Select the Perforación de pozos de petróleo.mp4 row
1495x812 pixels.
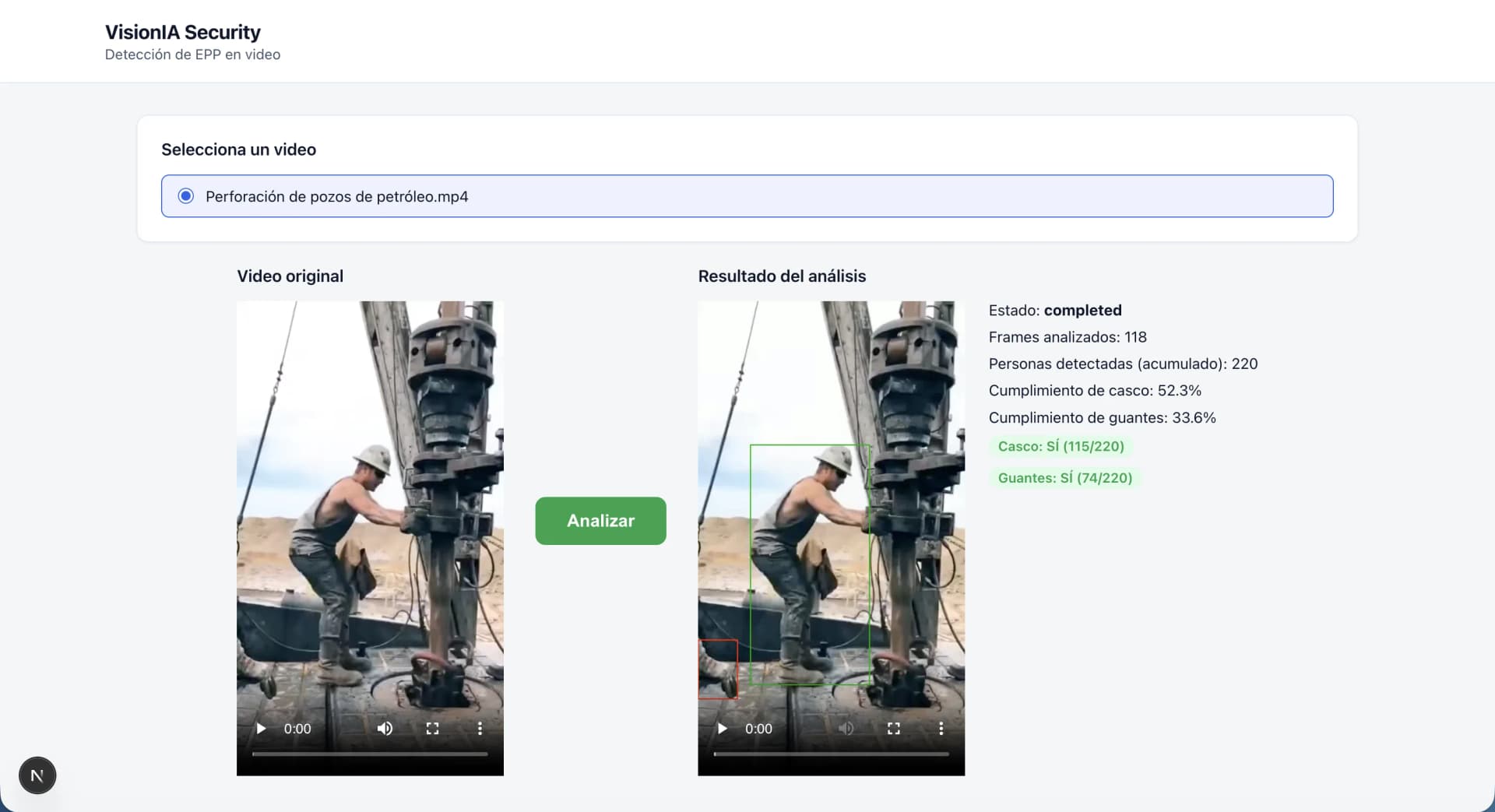[x=747, y=196]
